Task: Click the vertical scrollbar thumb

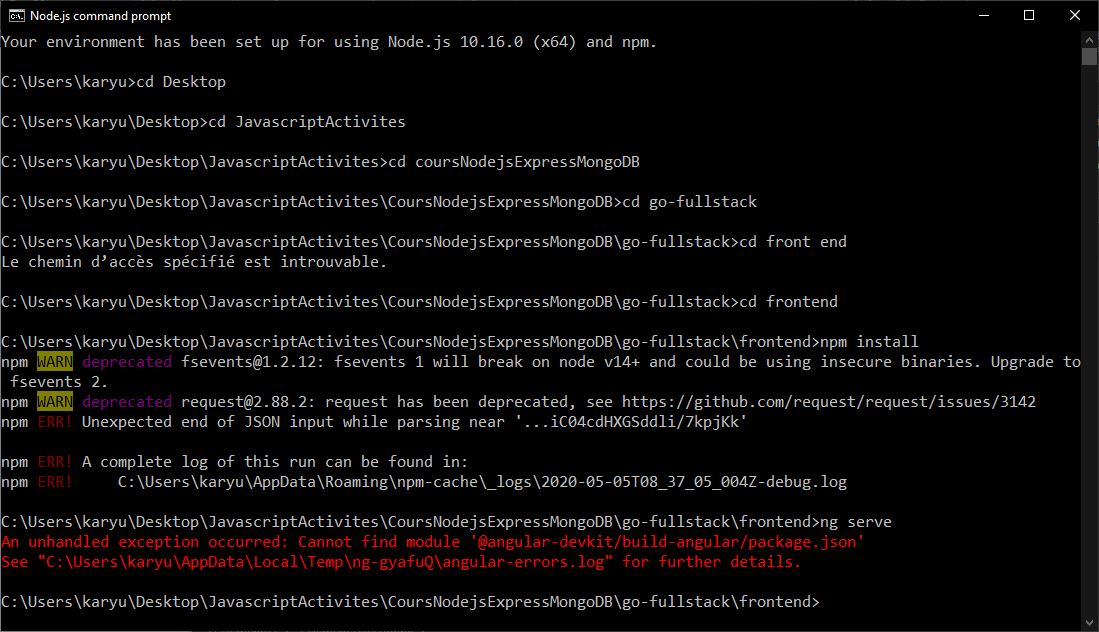Action: point(1089,57)
